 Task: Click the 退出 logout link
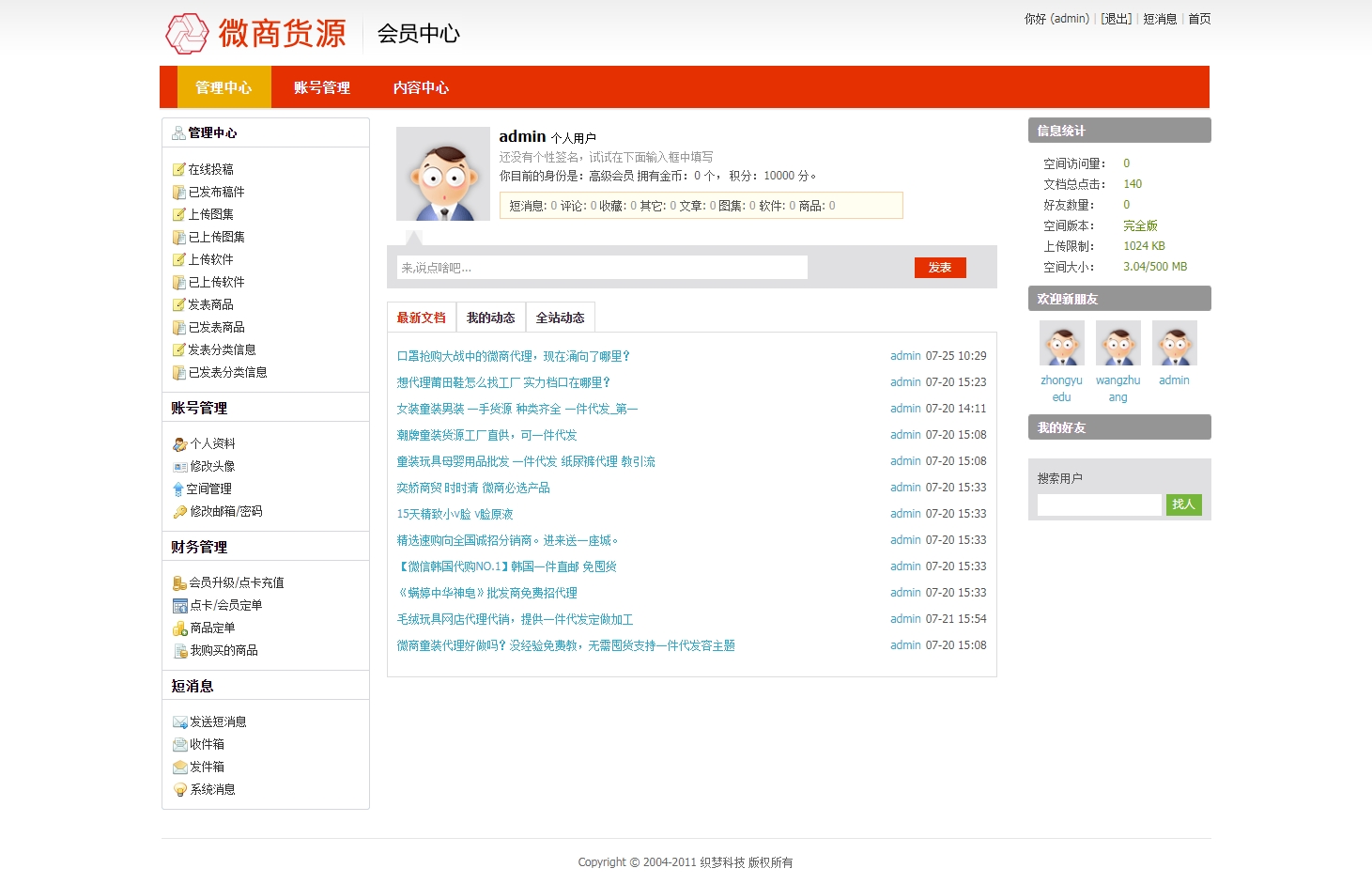coord(1116,19)
